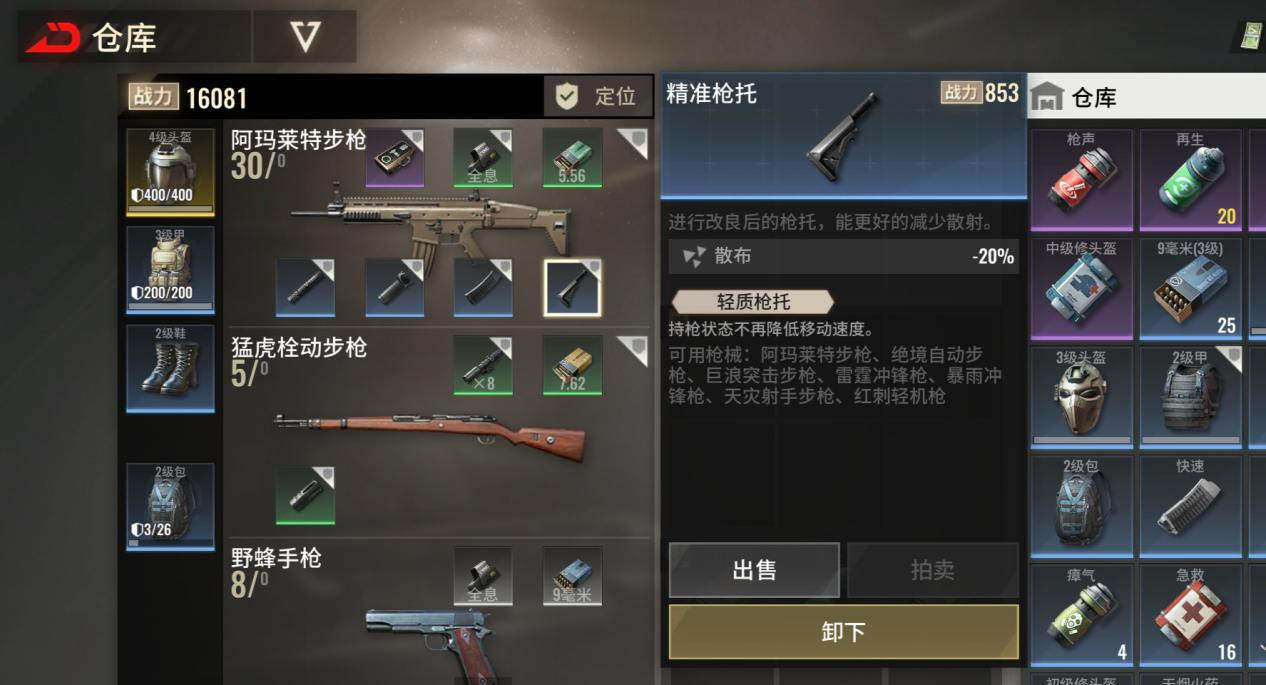The height and width of the screenshot is (685, 1266).
Task: Click the 轻质枪托 perk tag
Action: pyautogui.click(x=752, y=301)
